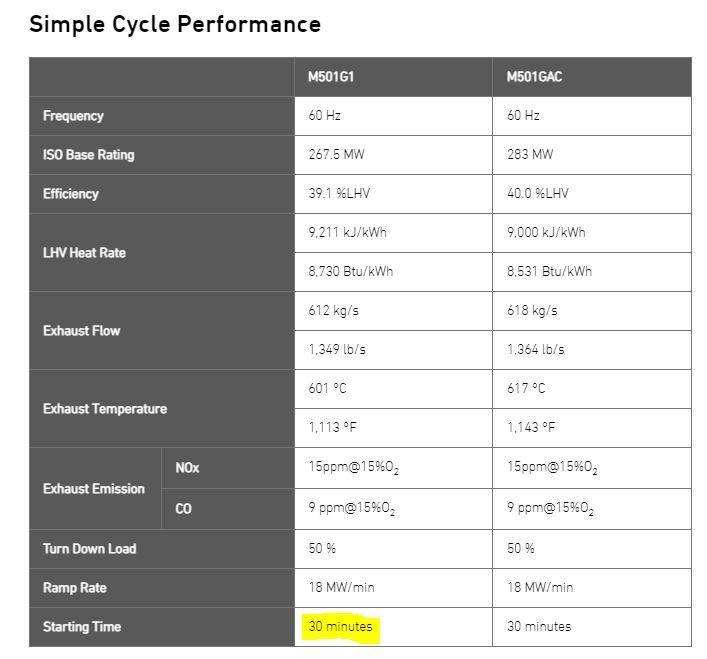Select the 267.5 MW value cell
This screenshot has width=707, height=659.
393,155
